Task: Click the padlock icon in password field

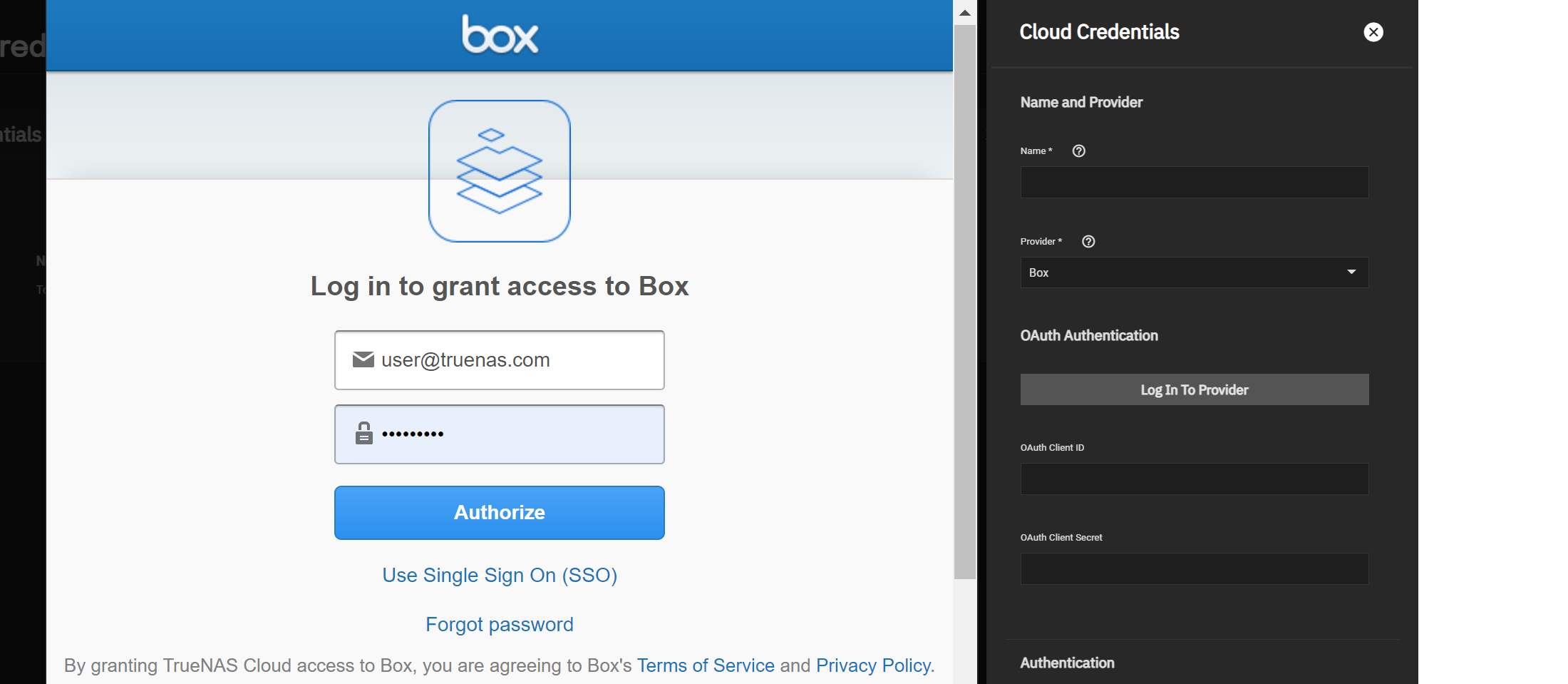Action: tap(364, 433)
